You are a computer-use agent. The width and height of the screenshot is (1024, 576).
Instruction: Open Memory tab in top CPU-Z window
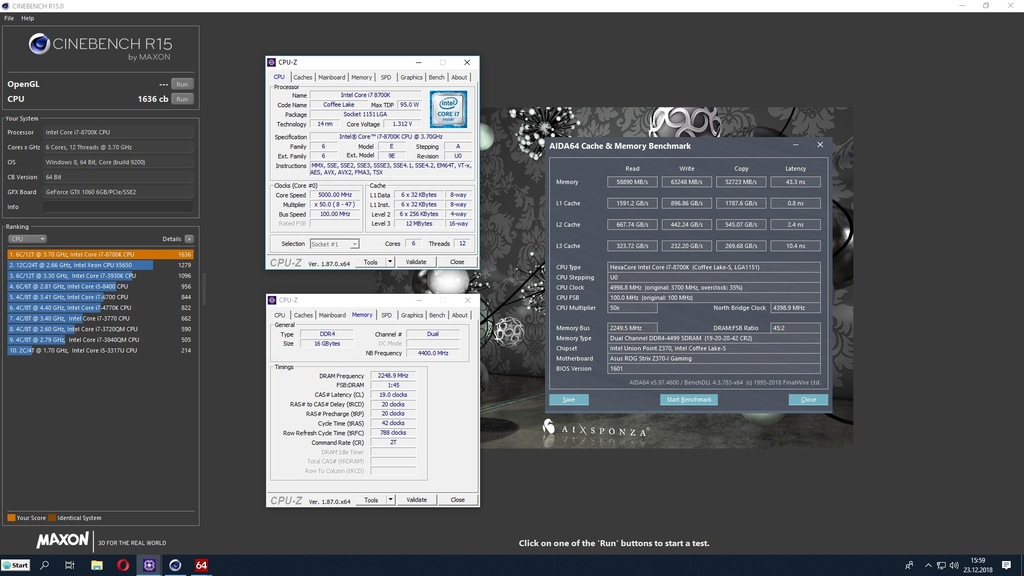click(x=361, y=78)
